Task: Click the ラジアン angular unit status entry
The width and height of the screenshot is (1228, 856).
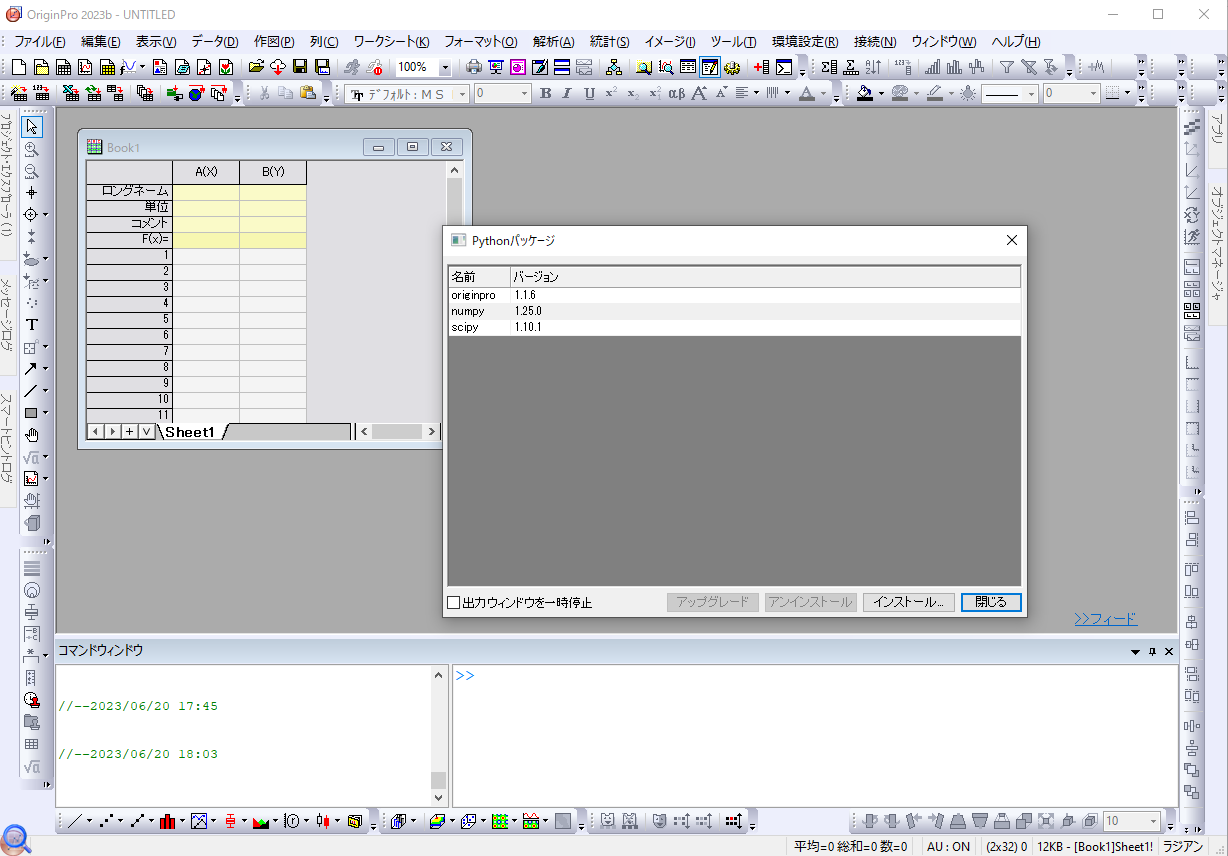Action: 1184,846
